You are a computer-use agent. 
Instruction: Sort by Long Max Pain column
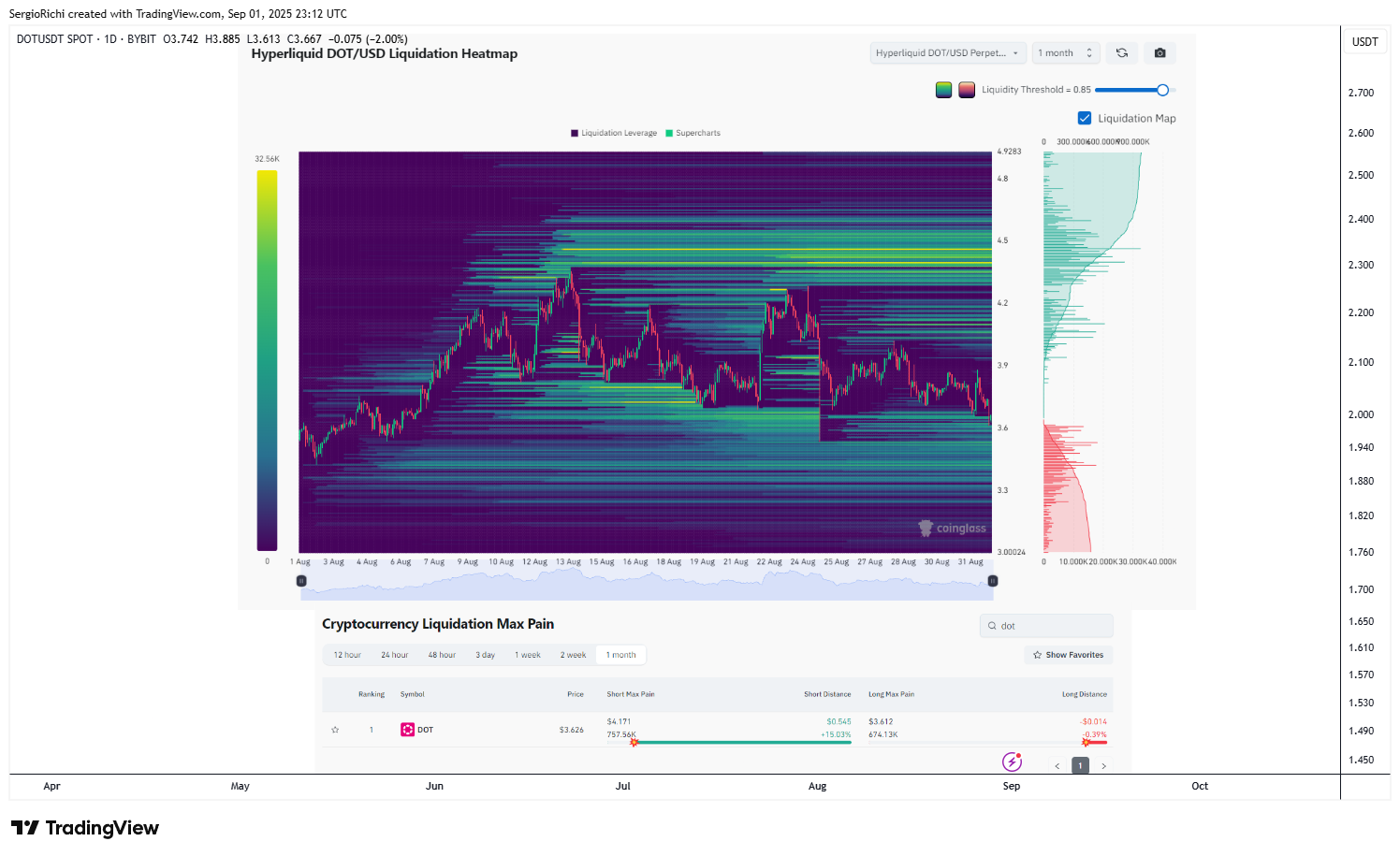pyautogui.click(x=891, y=694)
